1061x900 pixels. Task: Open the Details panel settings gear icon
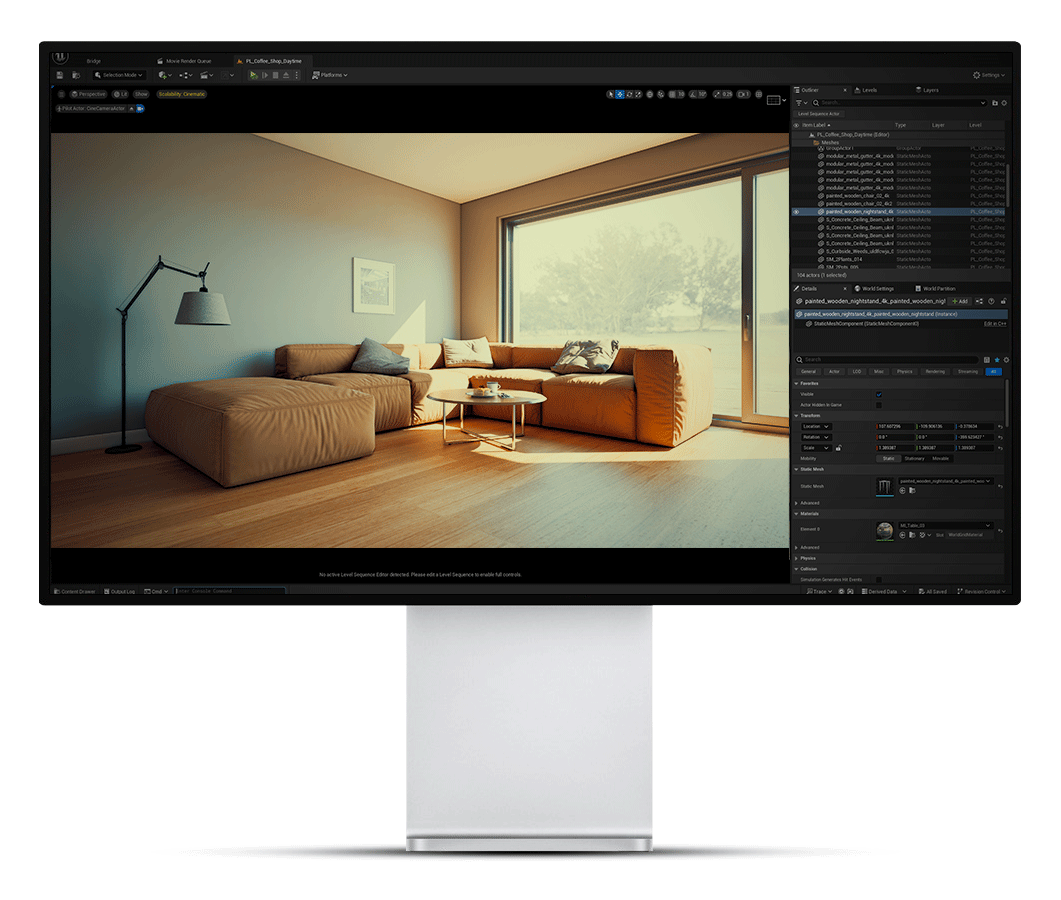tap(1006, 360)
